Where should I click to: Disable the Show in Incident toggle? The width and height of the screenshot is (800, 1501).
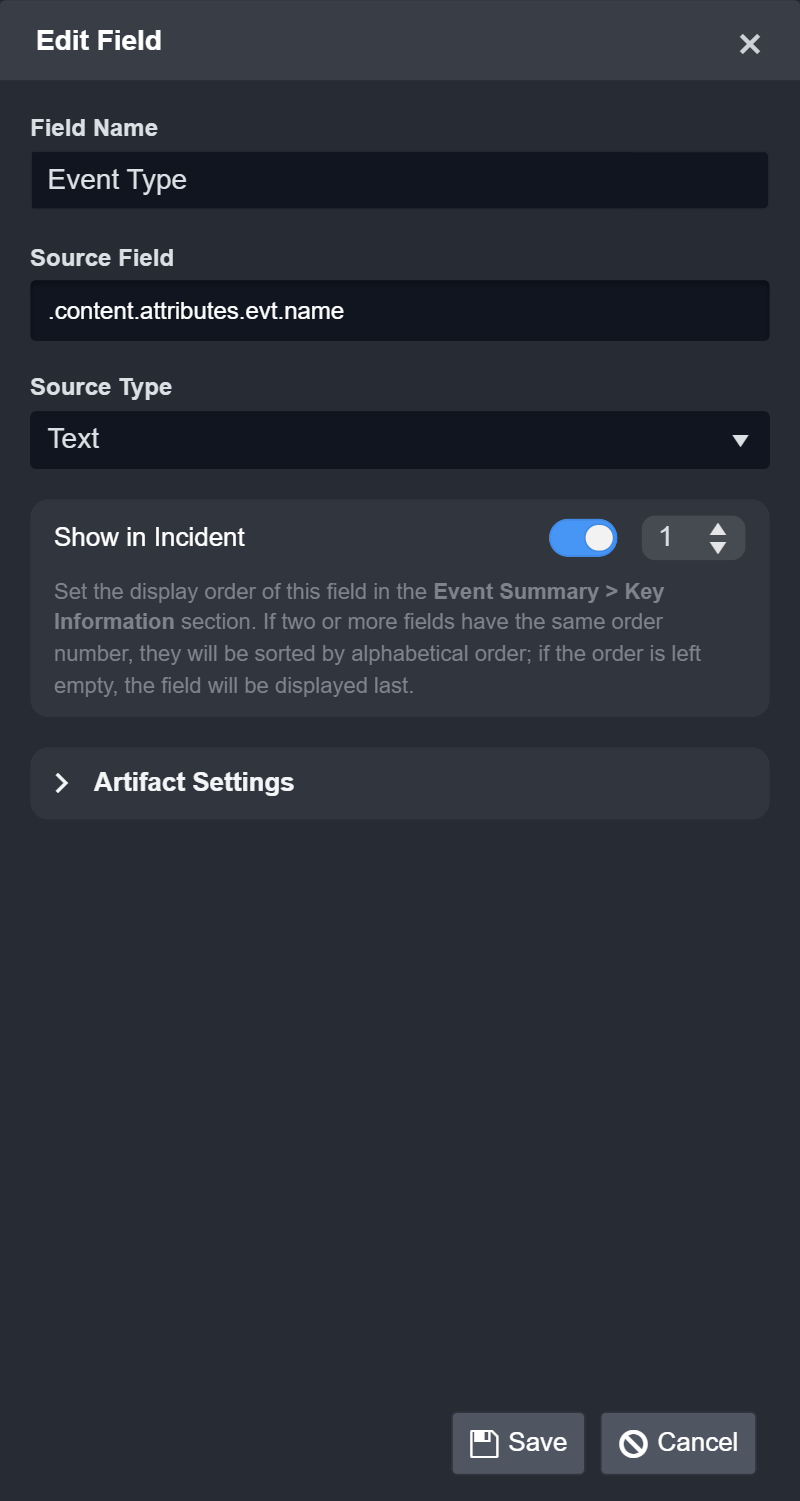click(583, 538)
